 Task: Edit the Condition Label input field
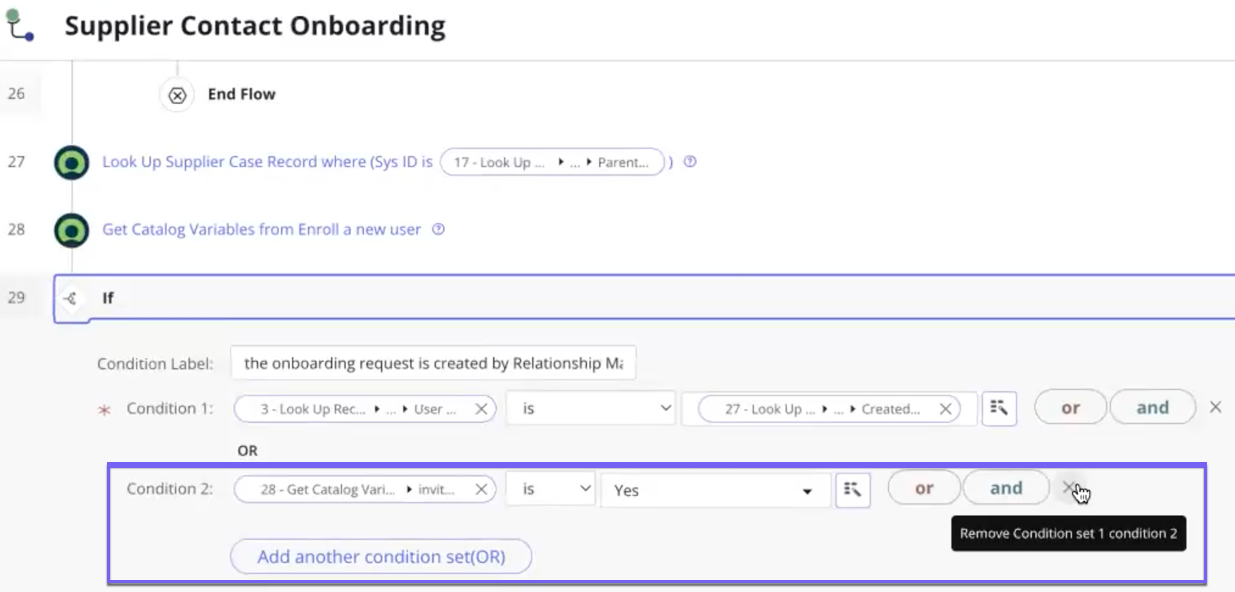(x=433, y=363)
